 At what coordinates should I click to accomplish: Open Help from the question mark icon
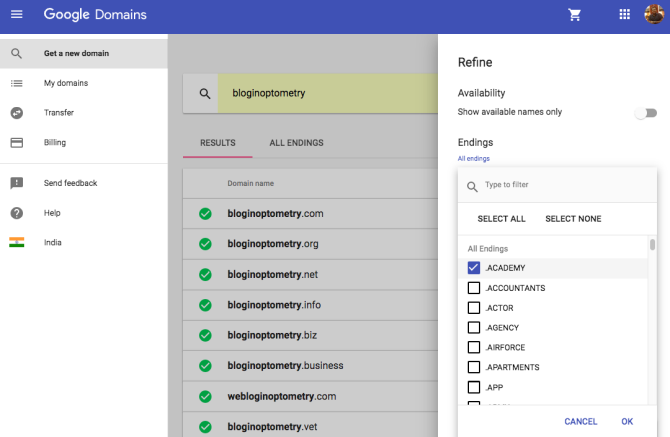(x=17, y=213)
